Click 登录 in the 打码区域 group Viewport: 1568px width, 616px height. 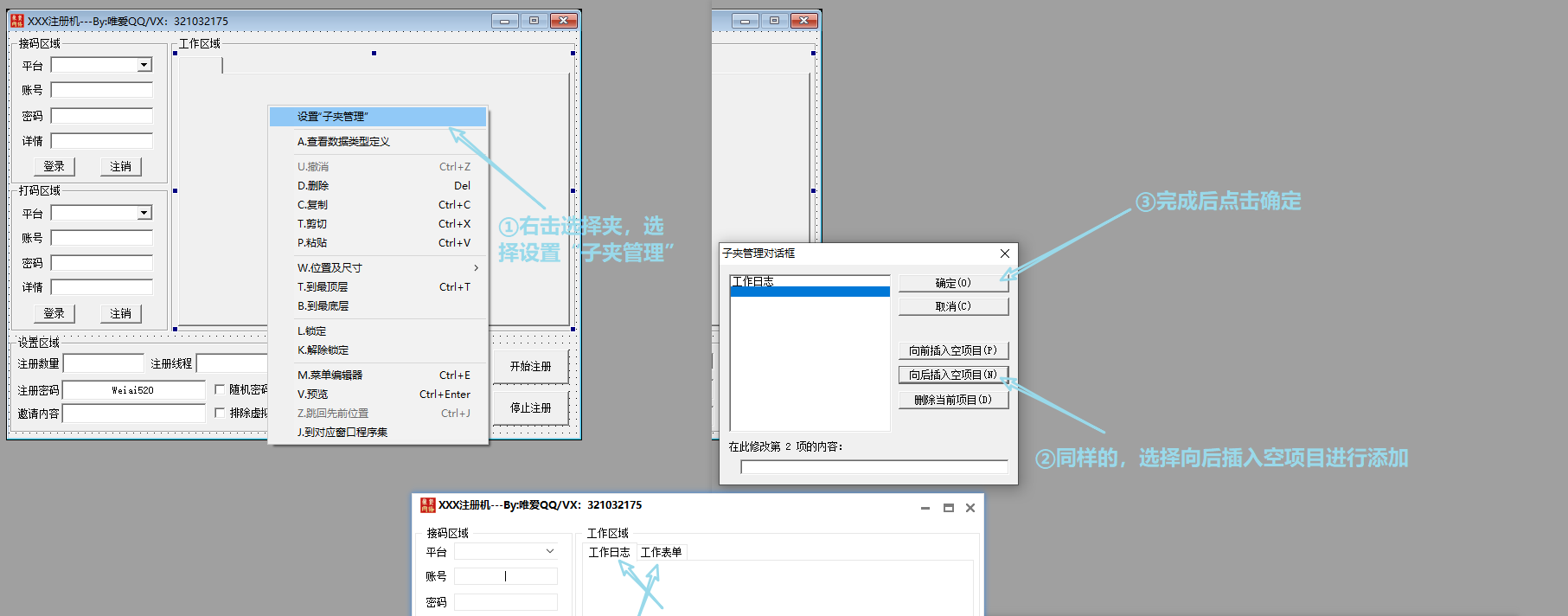54,313
